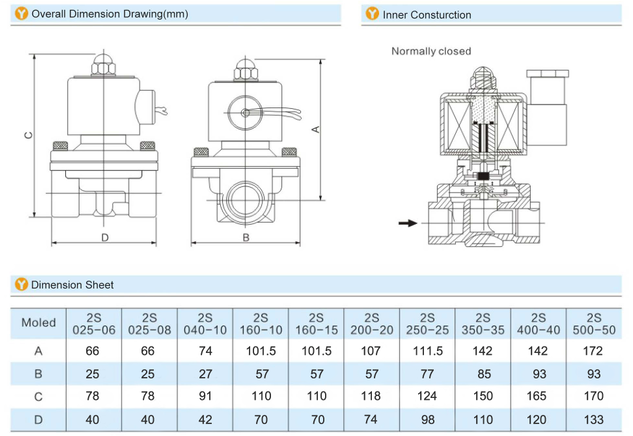This screenshot has width=633, height=436.
Task: Select the 2S 025-06 column header
Action: 93,323
